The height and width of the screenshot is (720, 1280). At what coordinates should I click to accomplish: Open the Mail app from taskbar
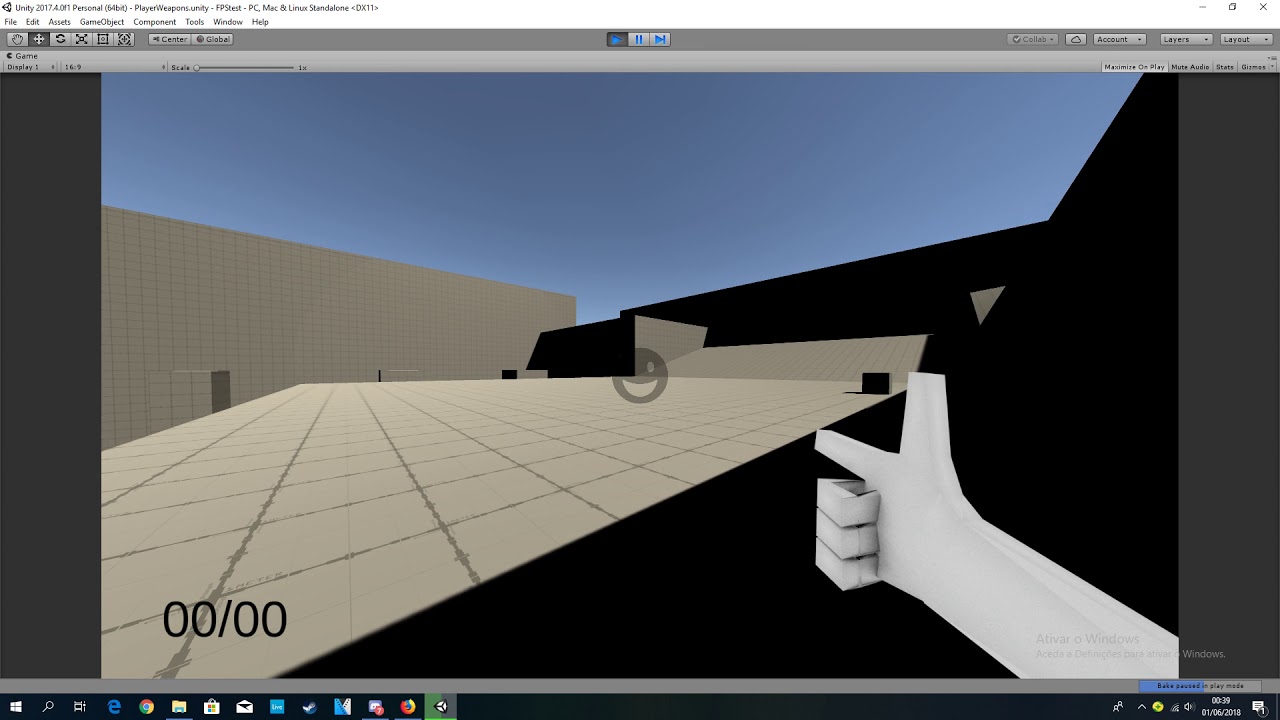(x=244, y=707)
